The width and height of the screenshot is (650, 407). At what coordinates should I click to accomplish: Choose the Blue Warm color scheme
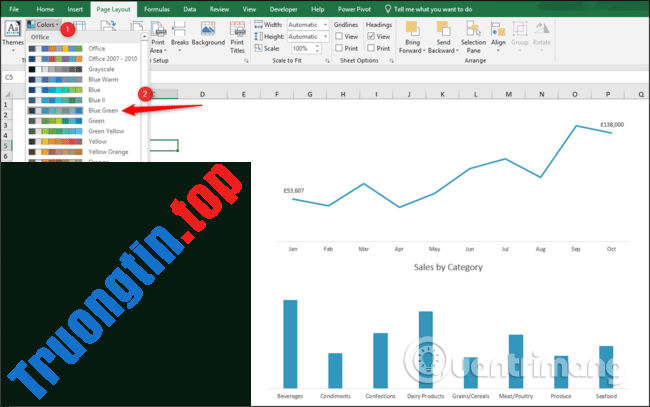click(x=83, y=80)
